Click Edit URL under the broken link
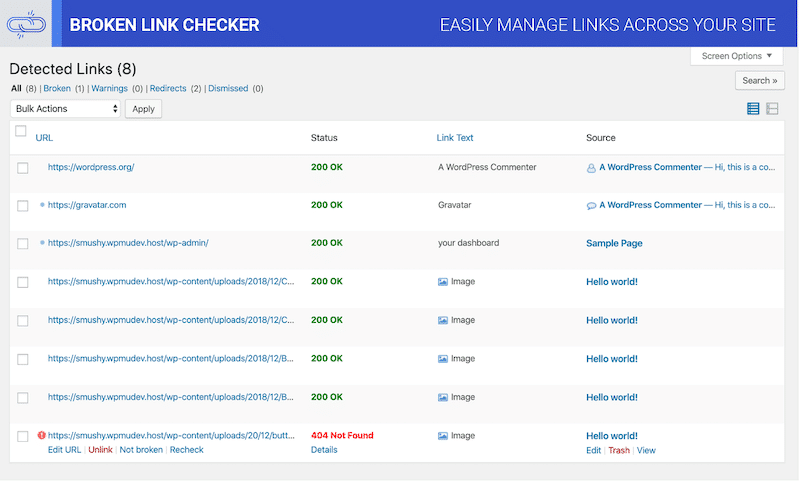 pos(64,450)
